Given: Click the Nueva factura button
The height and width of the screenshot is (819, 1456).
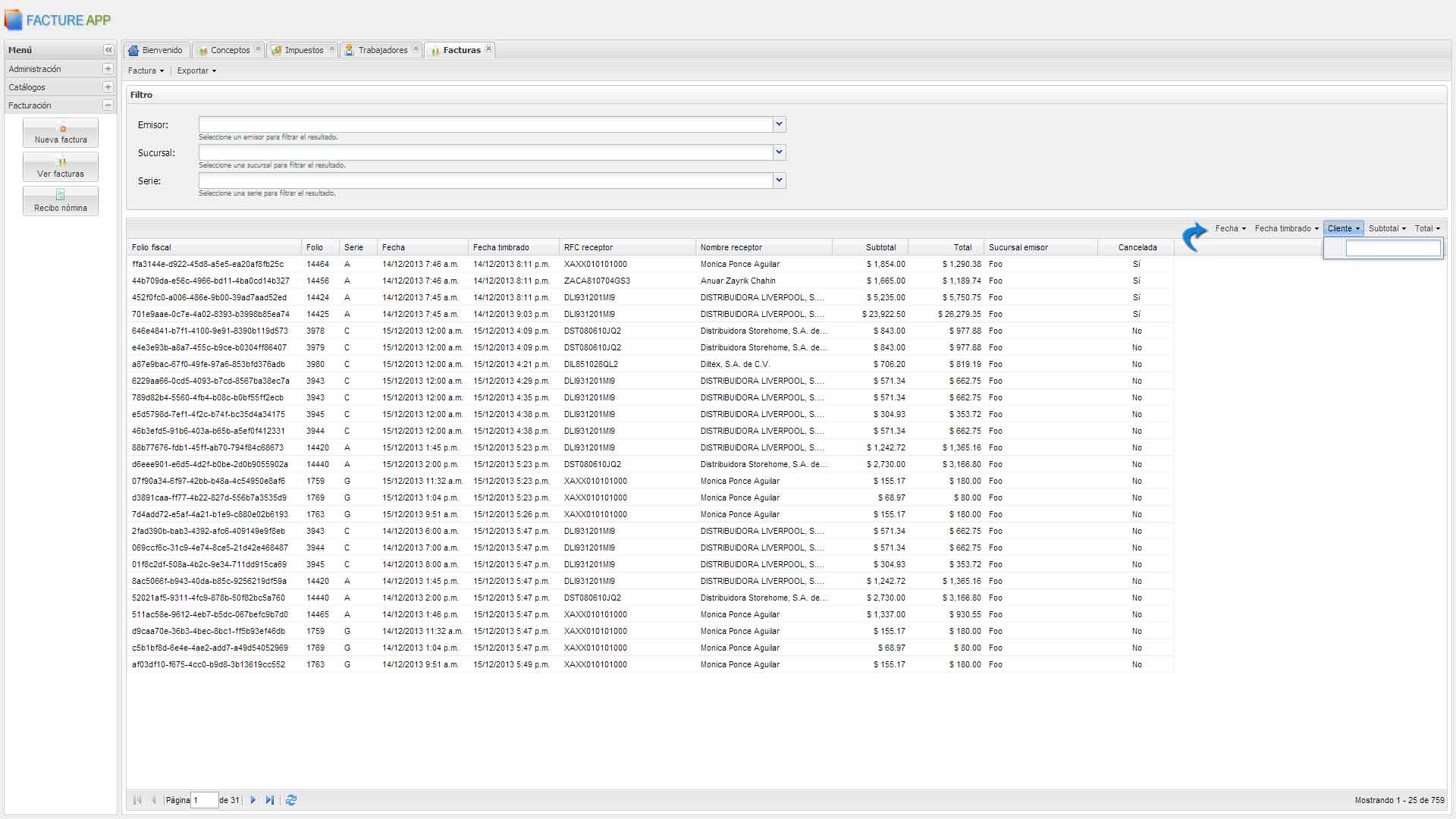Looking at the screenshot, I should click(61, 133).
